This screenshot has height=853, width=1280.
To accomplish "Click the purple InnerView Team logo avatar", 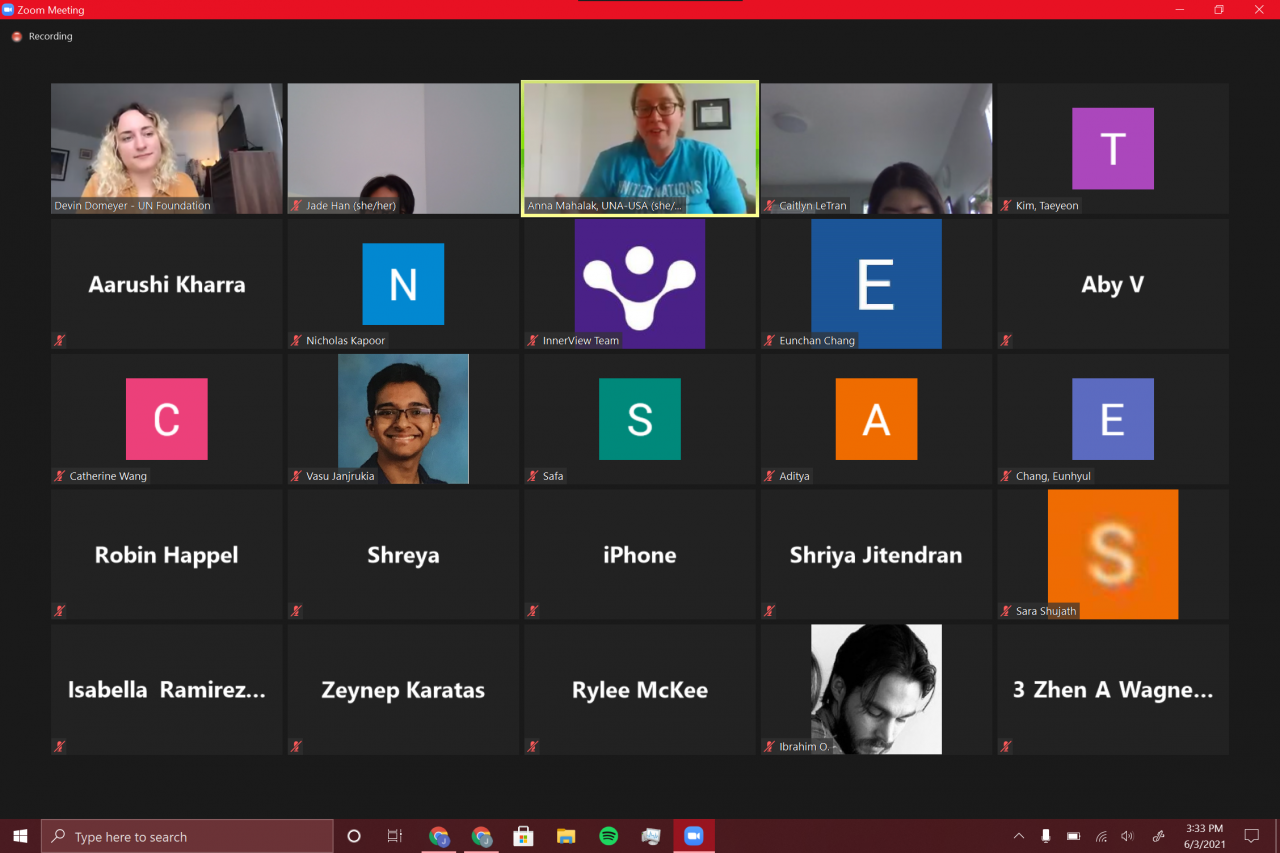I will tap(640, 284).
